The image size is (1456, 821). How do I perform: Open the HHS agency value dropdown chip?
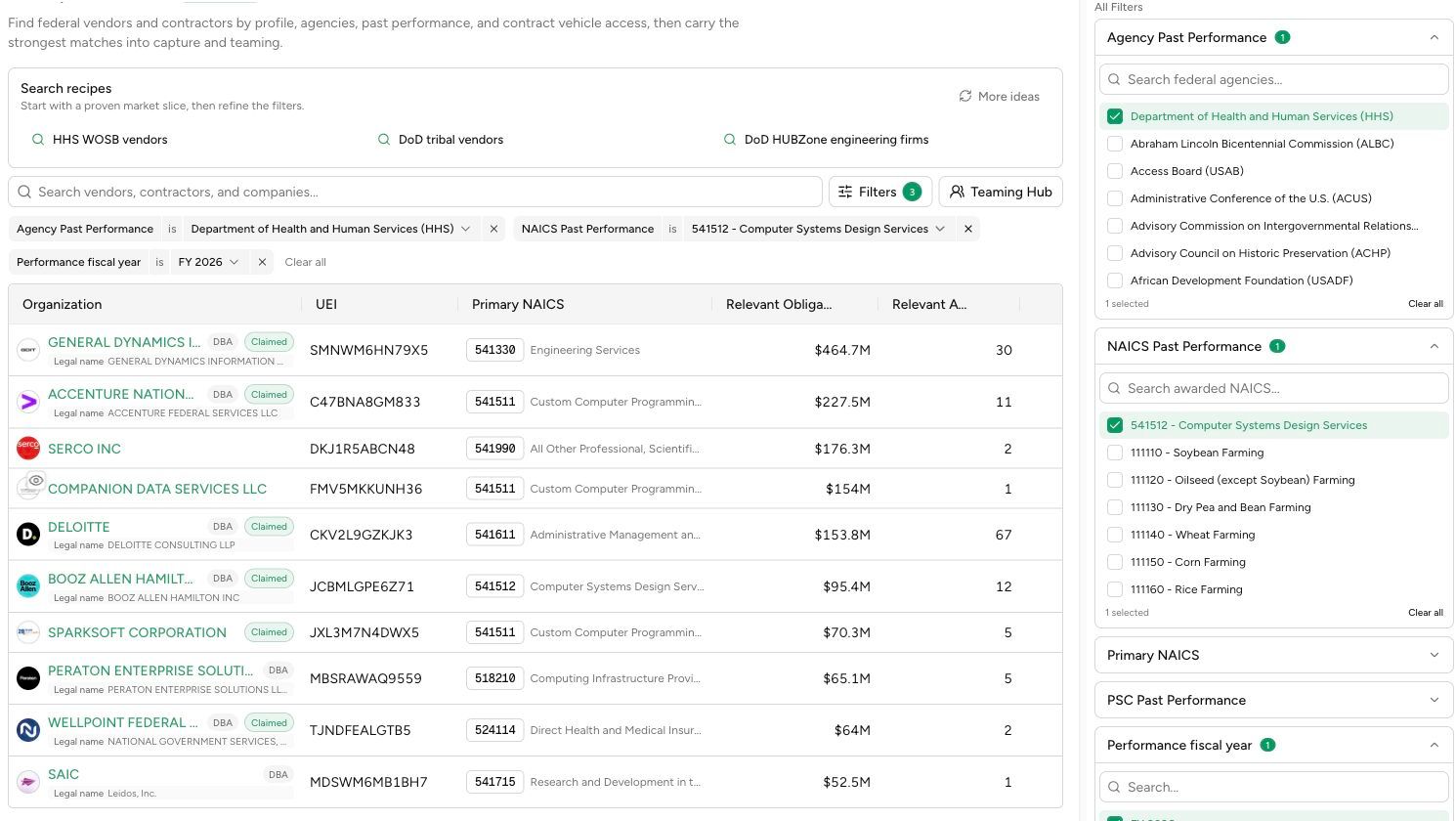331,229
